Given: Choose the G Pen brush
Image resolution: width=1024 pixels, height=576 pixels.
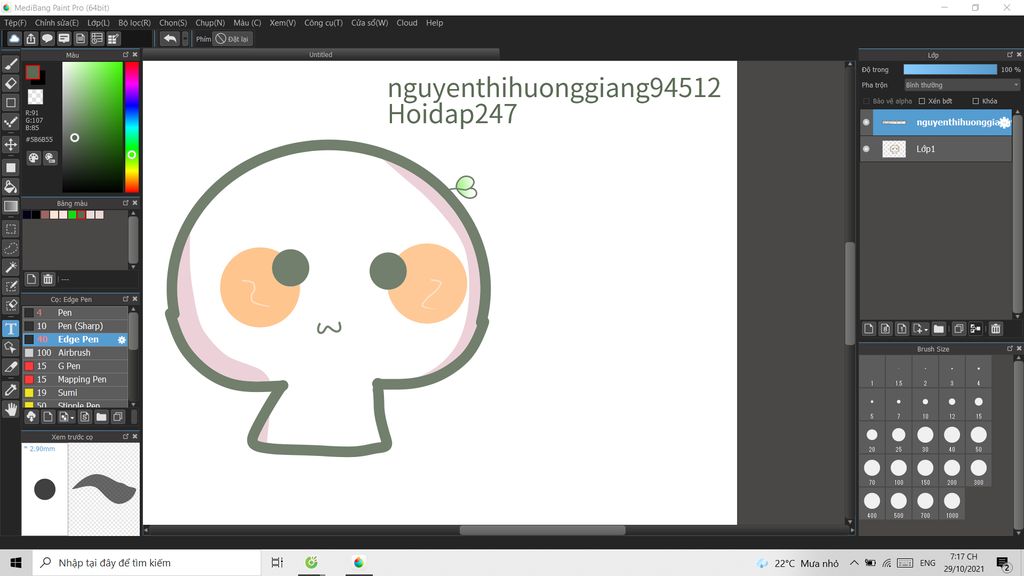Looking at the screenshot, I should [76, 366].
